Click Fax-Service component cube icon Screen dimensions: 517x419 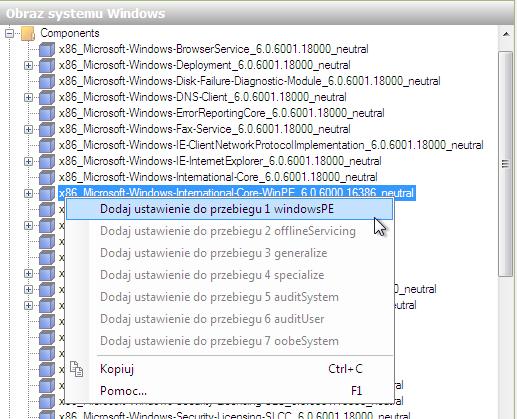pyautogui.click(x=47, y=129)
